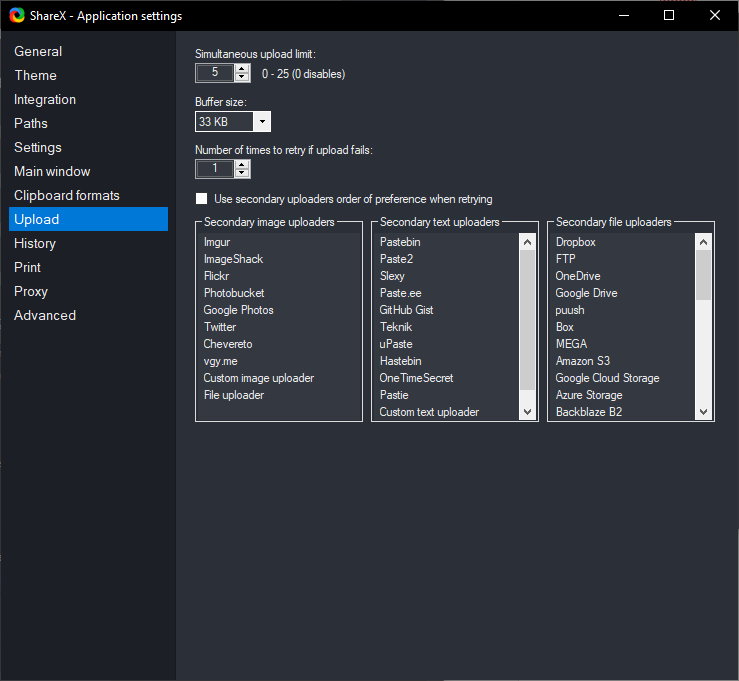The width and height of the screenshot is (739, 681).
Task: Select Google Drive in file uploaders list
Action: (x=586, y=293)
